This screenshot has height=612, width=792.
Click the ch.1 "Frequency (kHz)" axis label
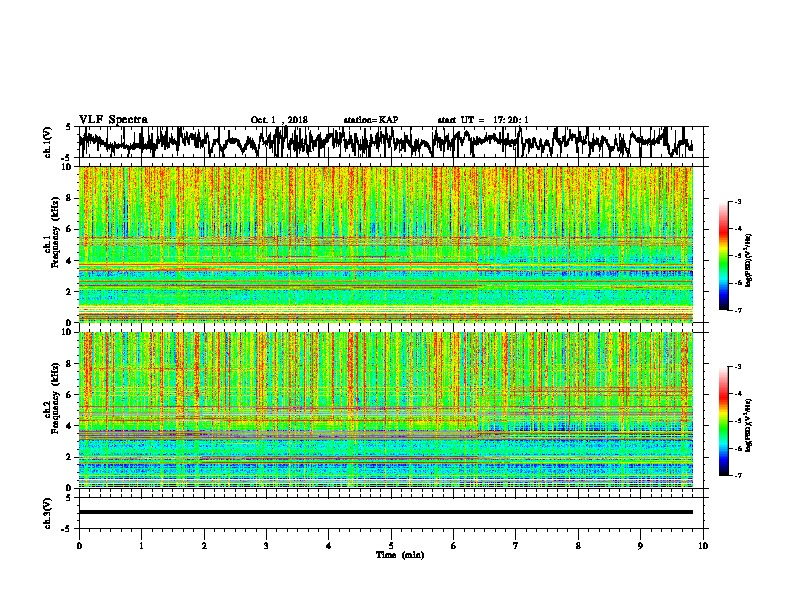pyautogui.click(x=56, y=232)
